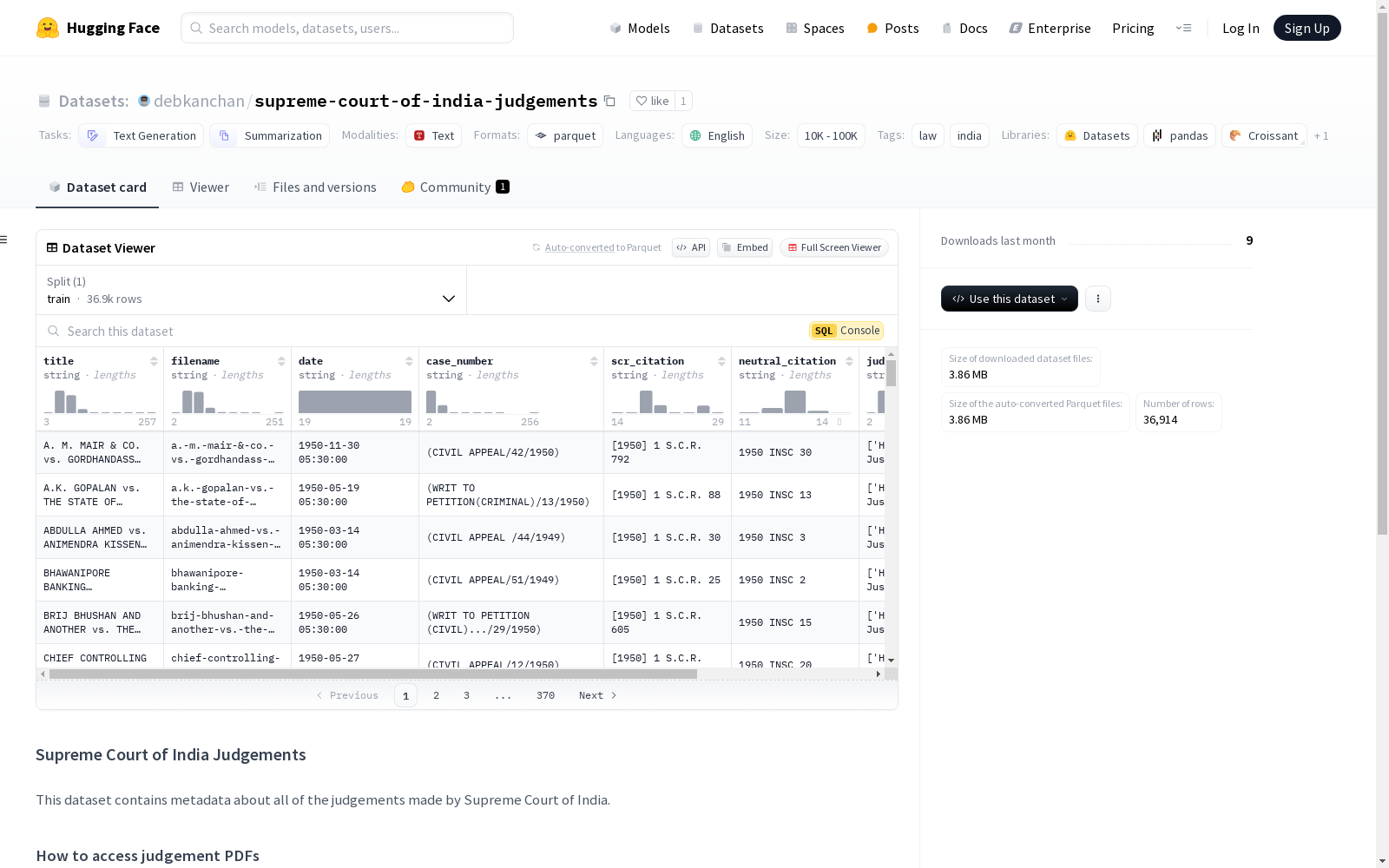The width and height of the screenshot is (1389, 868).
Task: Sort the date column
Action: pyautogui.click(x=409, y=361)
